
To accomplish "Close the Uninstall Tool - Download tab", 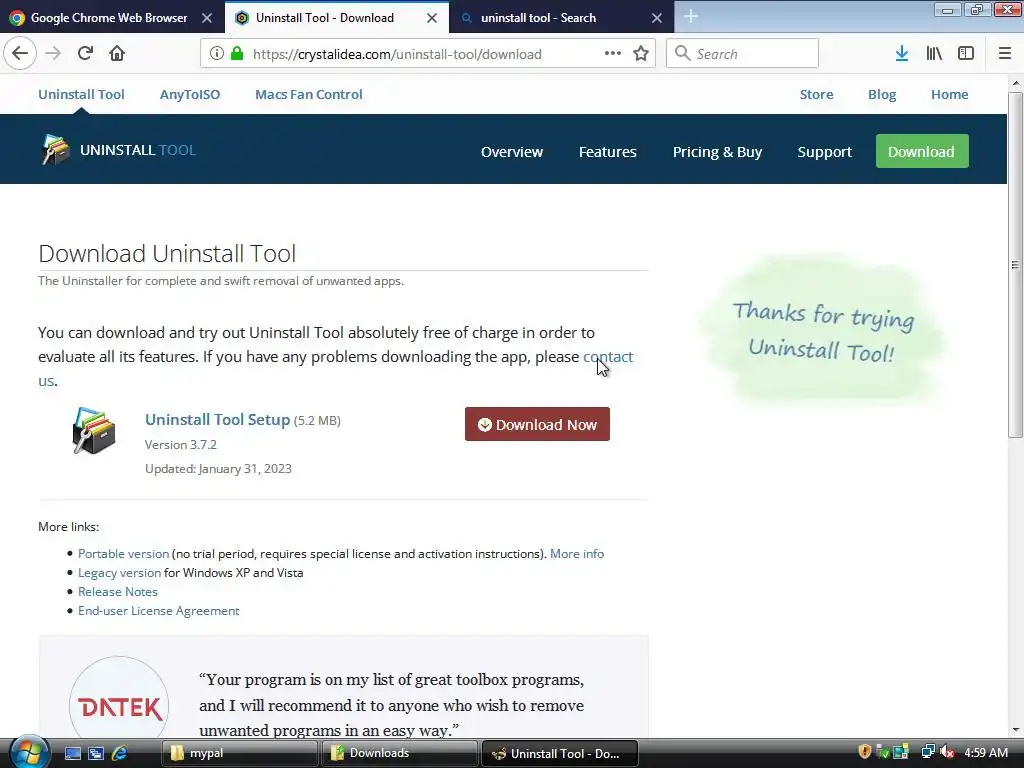I will [432, 18].
